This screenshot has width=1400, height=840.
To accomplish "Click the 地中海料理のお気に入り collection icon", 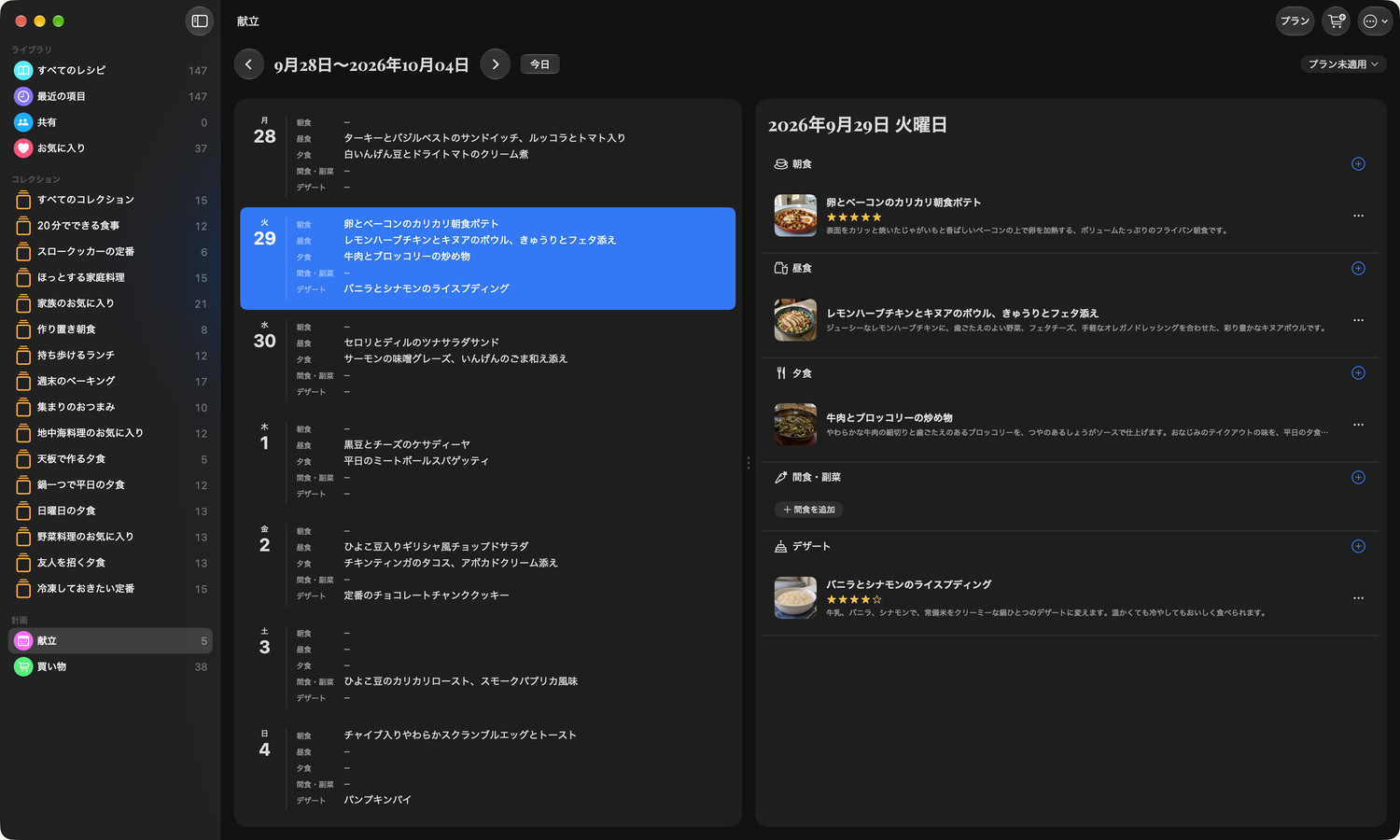I will tap(23, 433).
